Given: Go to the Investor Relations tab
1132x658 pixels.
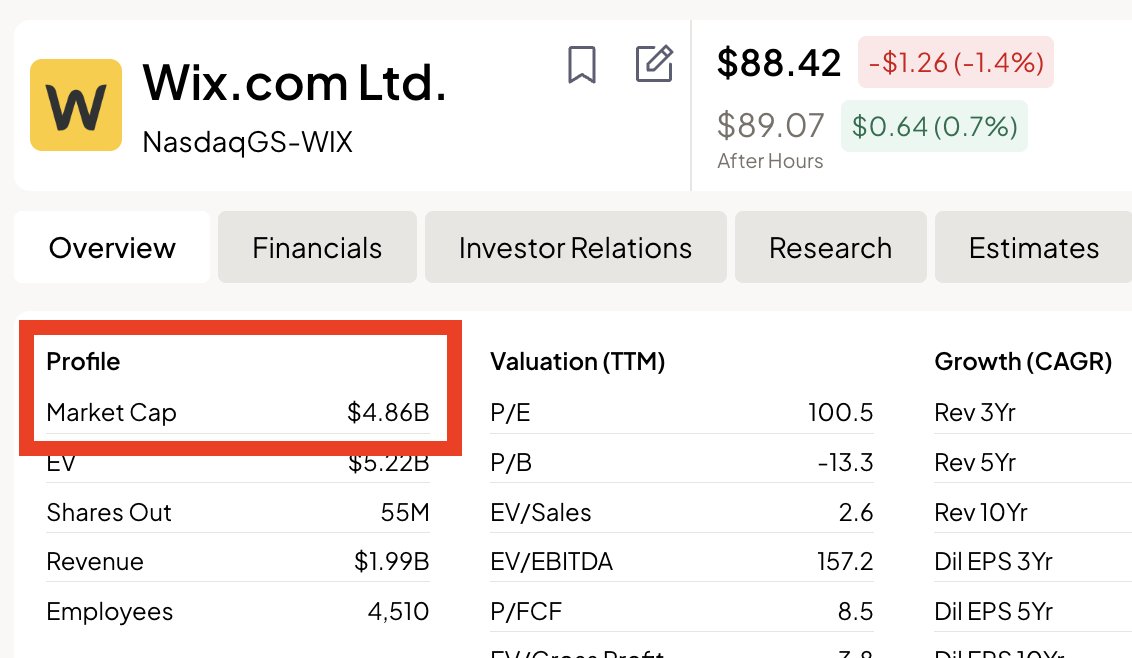Looking at the screenshot, I should pos(575,247).
